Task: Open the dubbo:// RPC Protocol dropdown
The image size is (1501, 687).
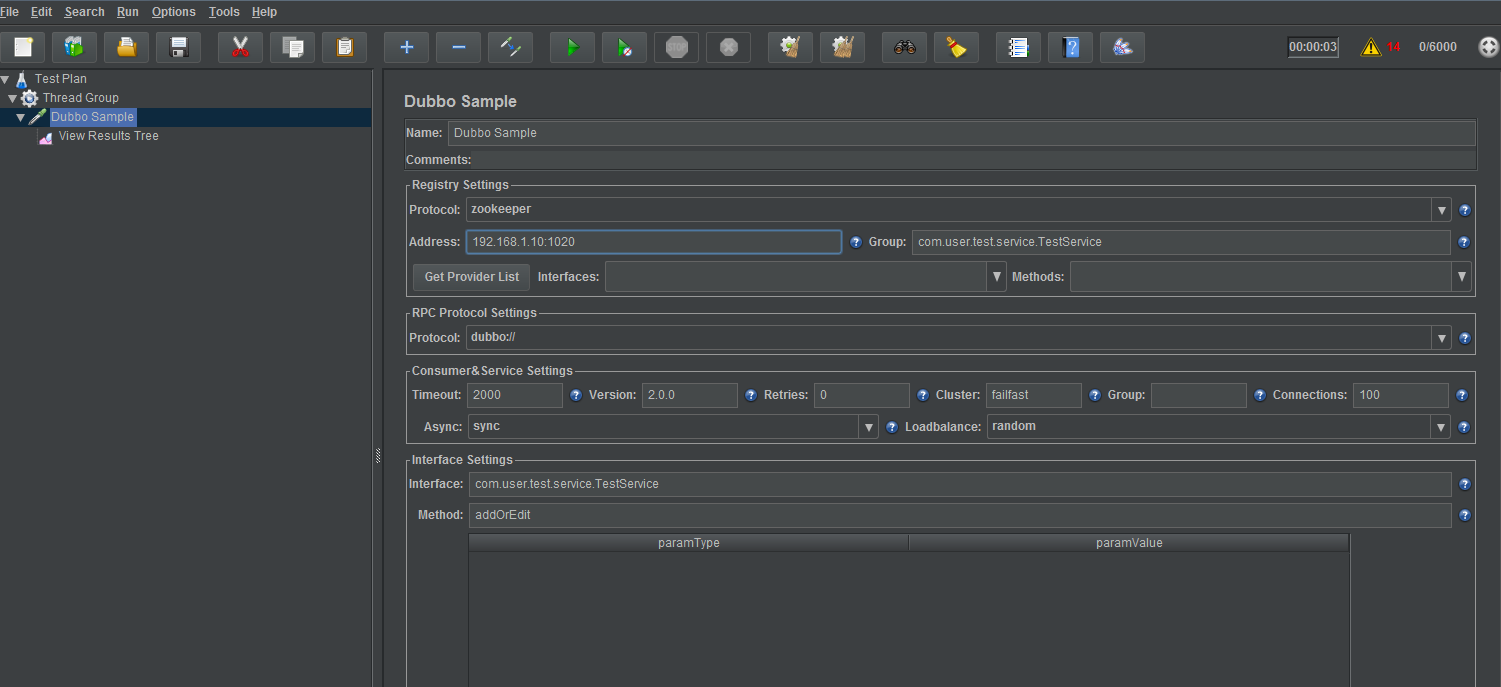Action: click(1441, 338)
